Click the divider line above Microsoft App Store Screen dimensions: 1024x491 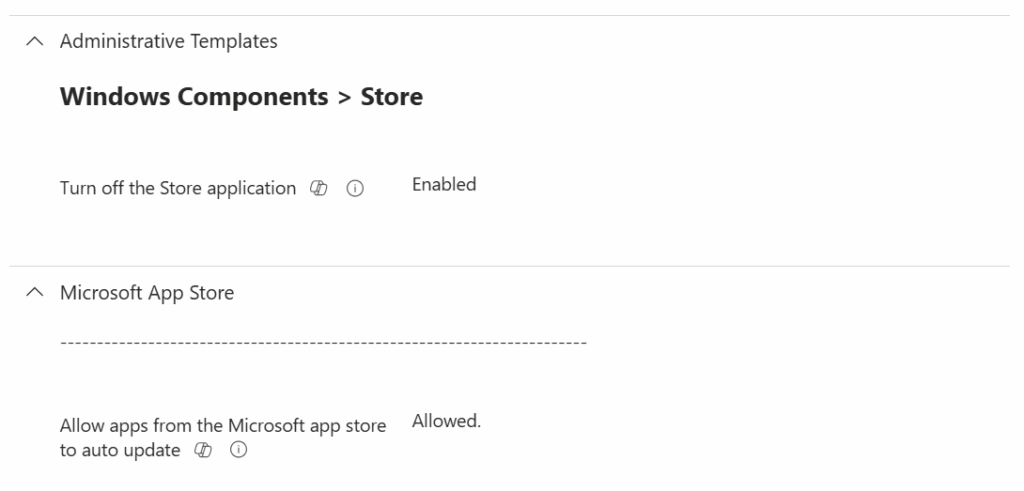[512, 266]
